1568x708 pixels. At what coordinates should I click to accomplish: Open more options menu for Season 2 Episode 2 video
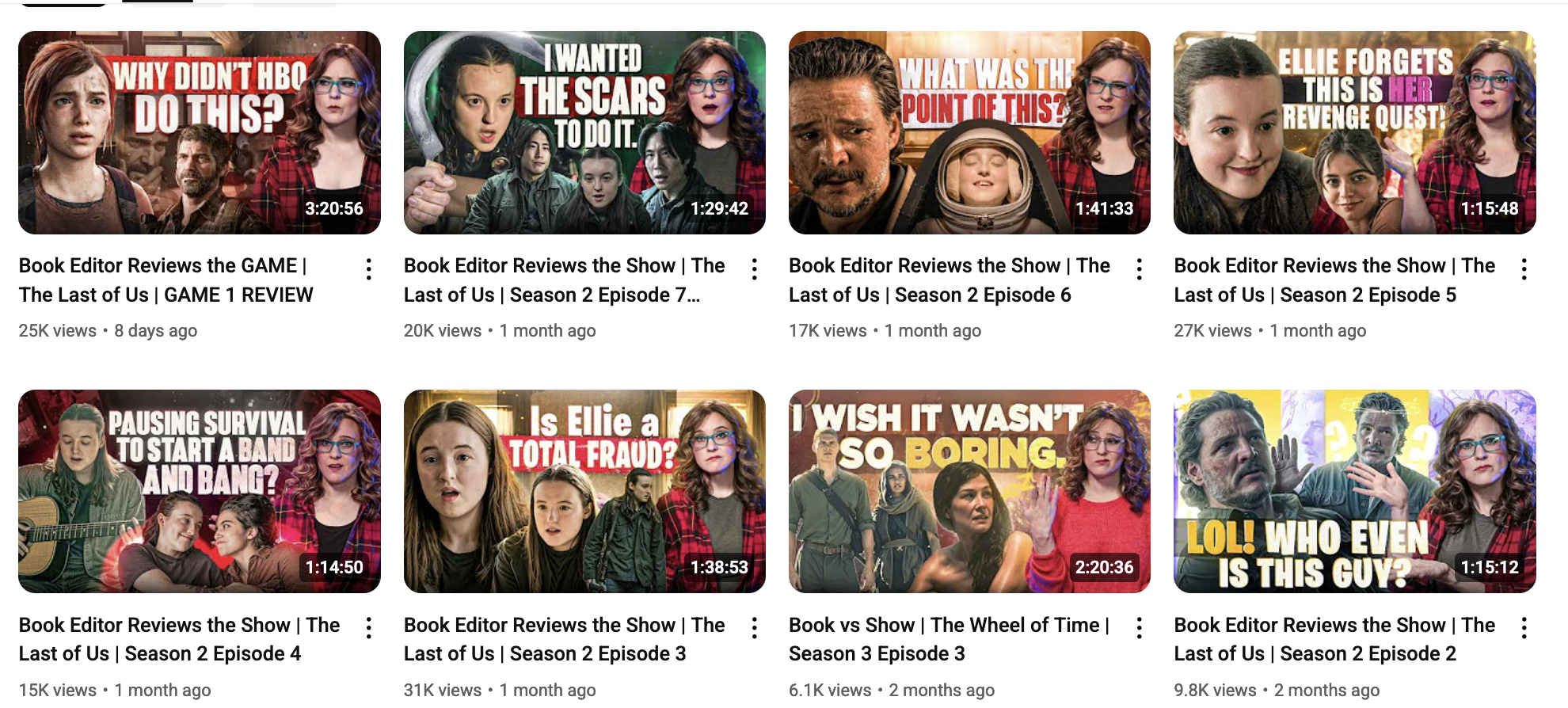(x=1524, y=629)
